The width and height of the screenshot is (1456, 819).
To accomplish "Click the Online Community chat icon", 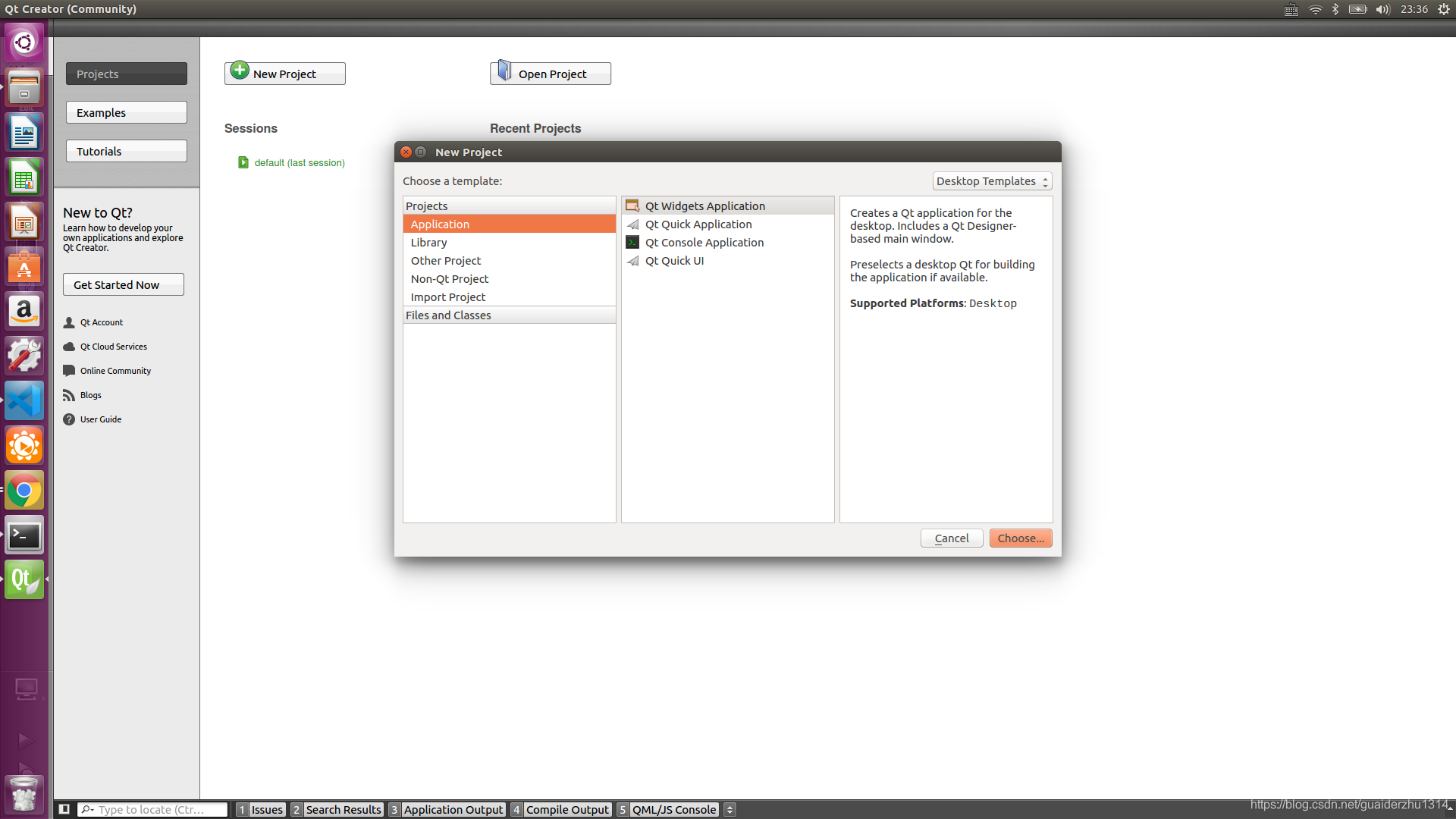I will [69, 371].
